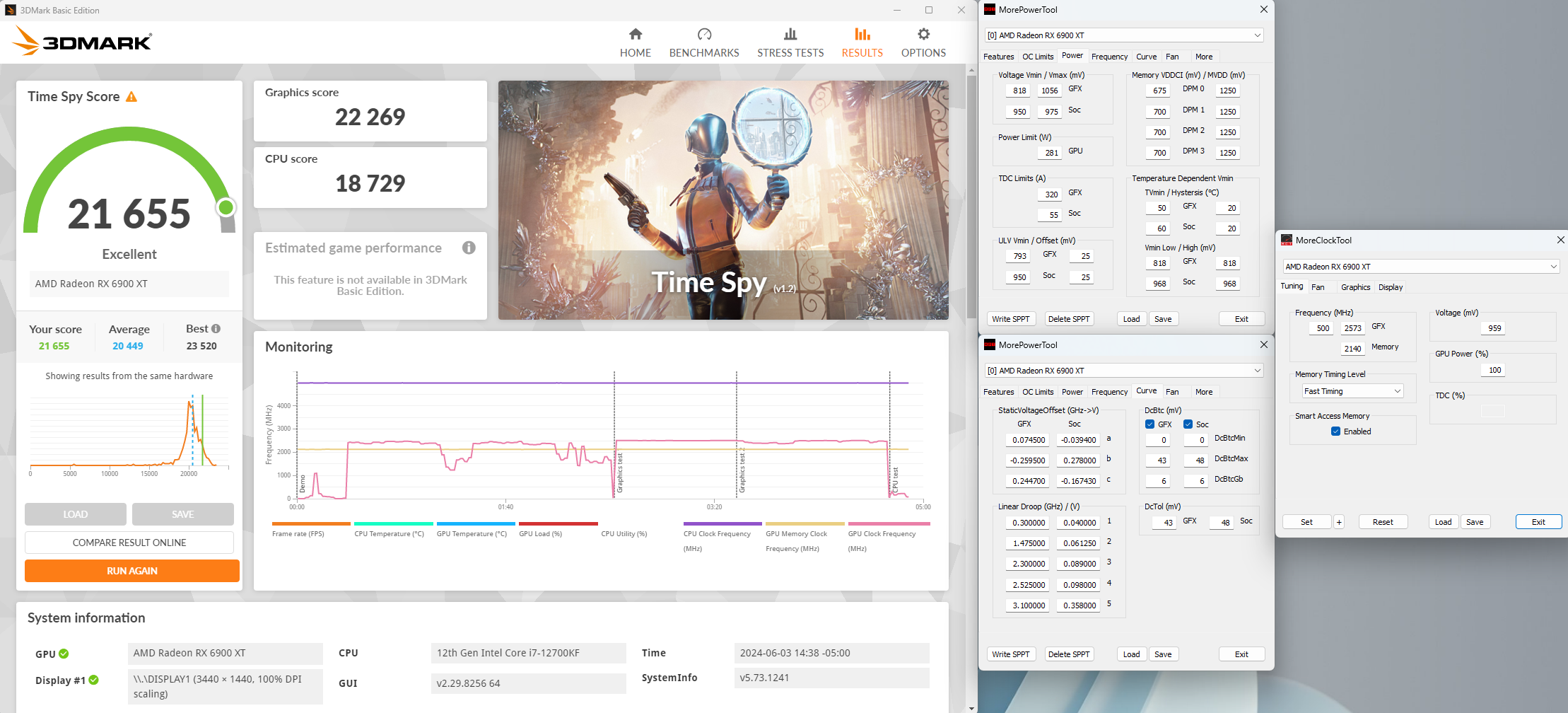
Task: Click the 3DMark logo in the header
Action: (x=82, y=41)
